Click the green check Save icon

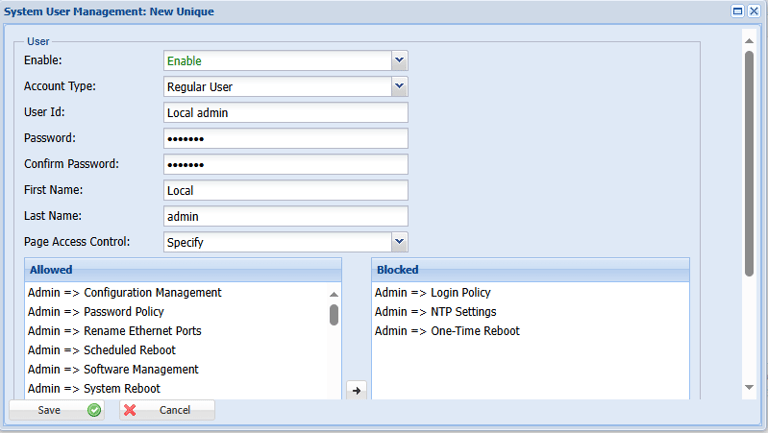pyautogui.click(x=94, y=410)
